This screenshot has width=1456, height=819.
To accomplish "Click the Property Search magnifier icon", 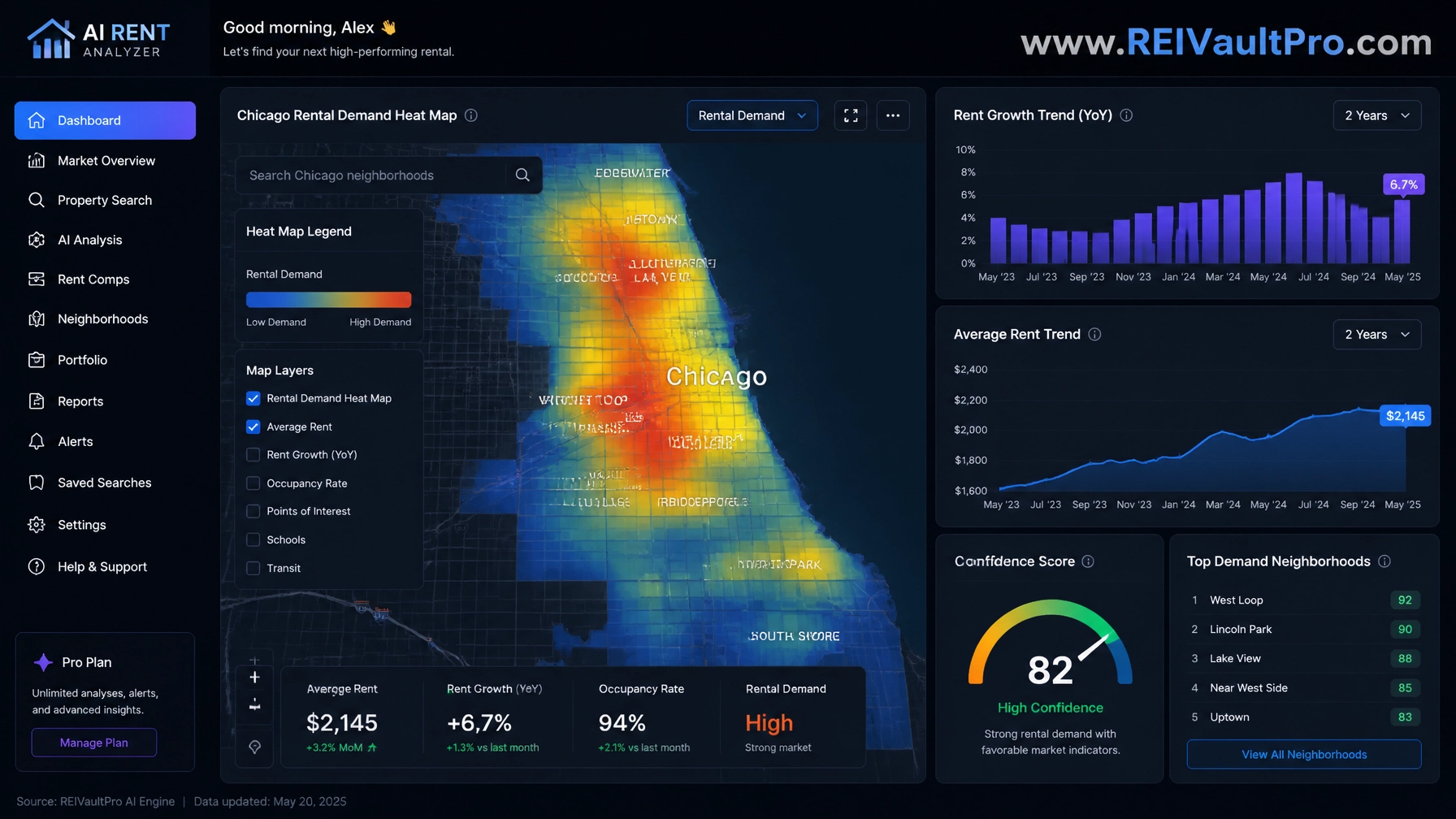I will [x=37, y=200].
